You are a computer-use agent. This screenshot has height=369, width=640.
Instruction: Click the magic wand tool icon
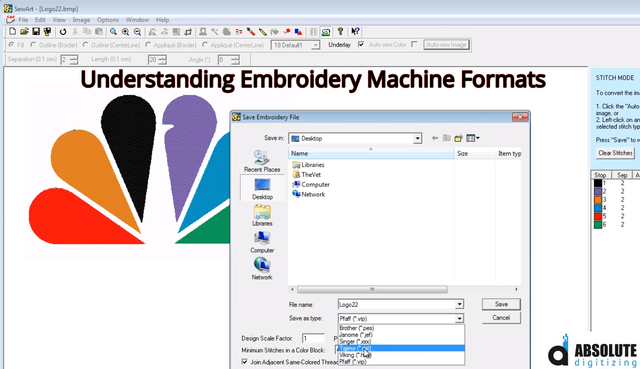pos(215,31)
